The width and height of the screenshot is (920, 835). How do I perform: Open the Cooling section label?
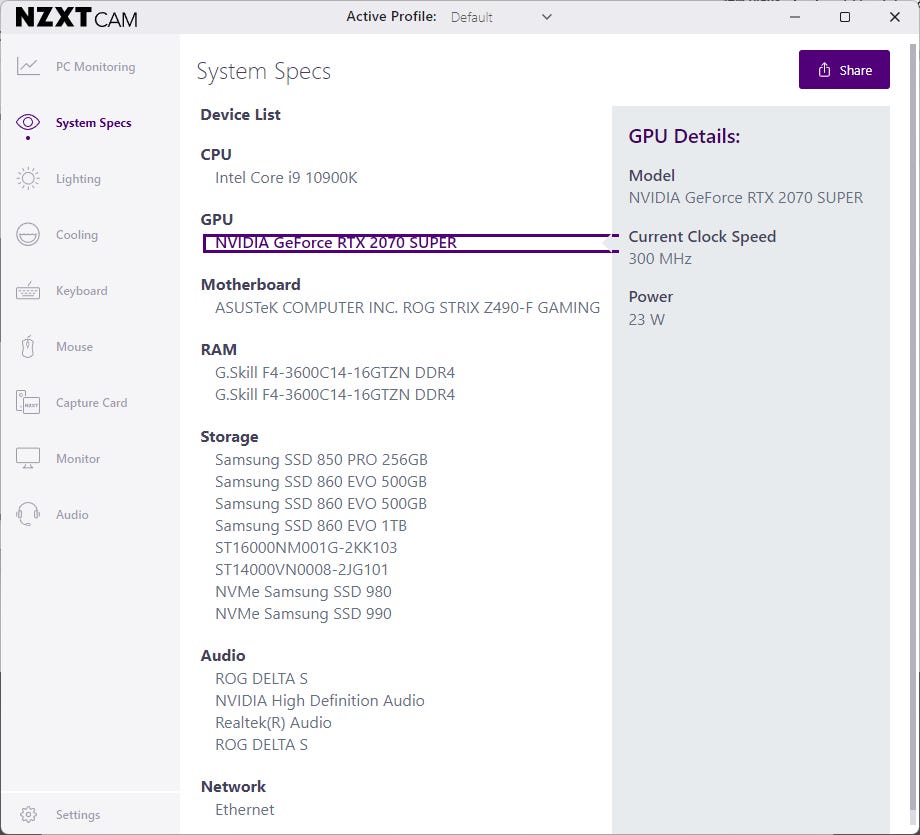tap(77, 235)
